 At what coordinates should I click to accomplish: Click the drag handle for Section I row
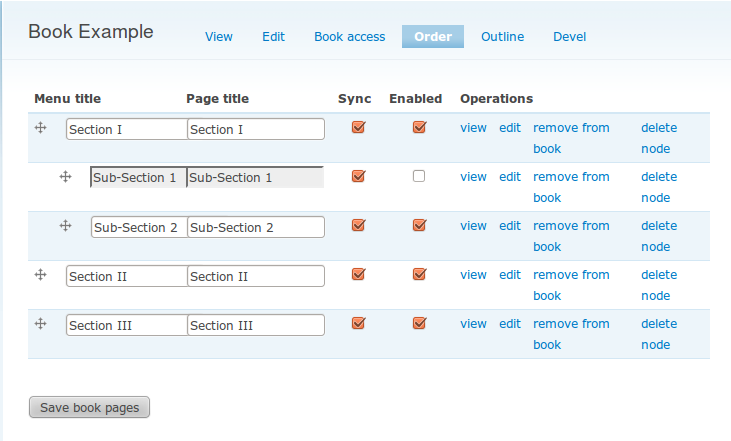[41, 128]
